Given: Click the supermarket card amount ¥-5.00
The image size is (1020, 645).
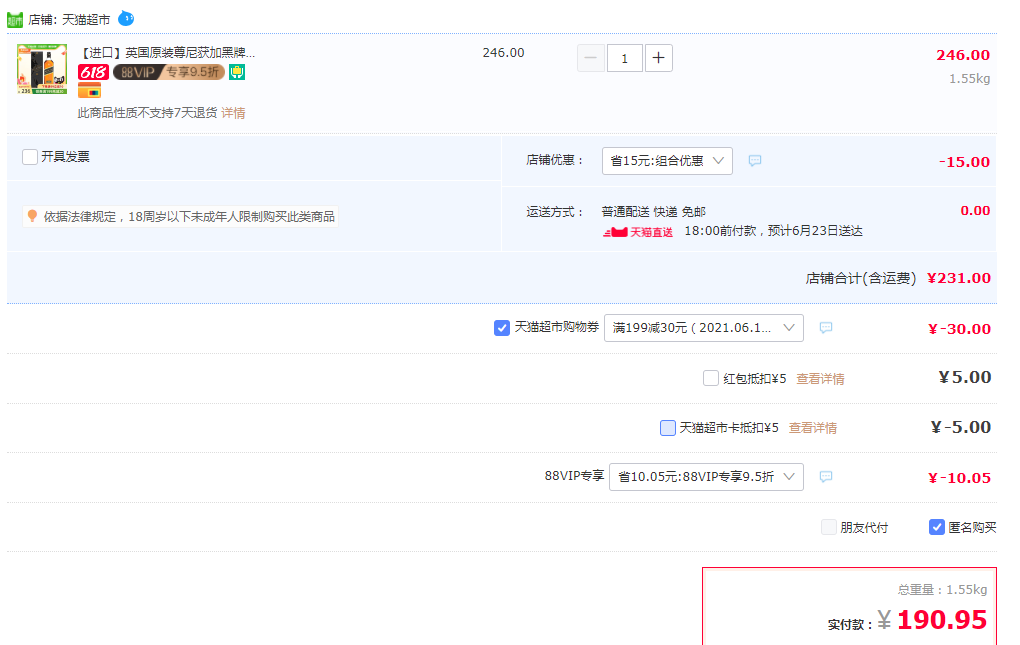Looking at the screenshot, I should [961, 427].
